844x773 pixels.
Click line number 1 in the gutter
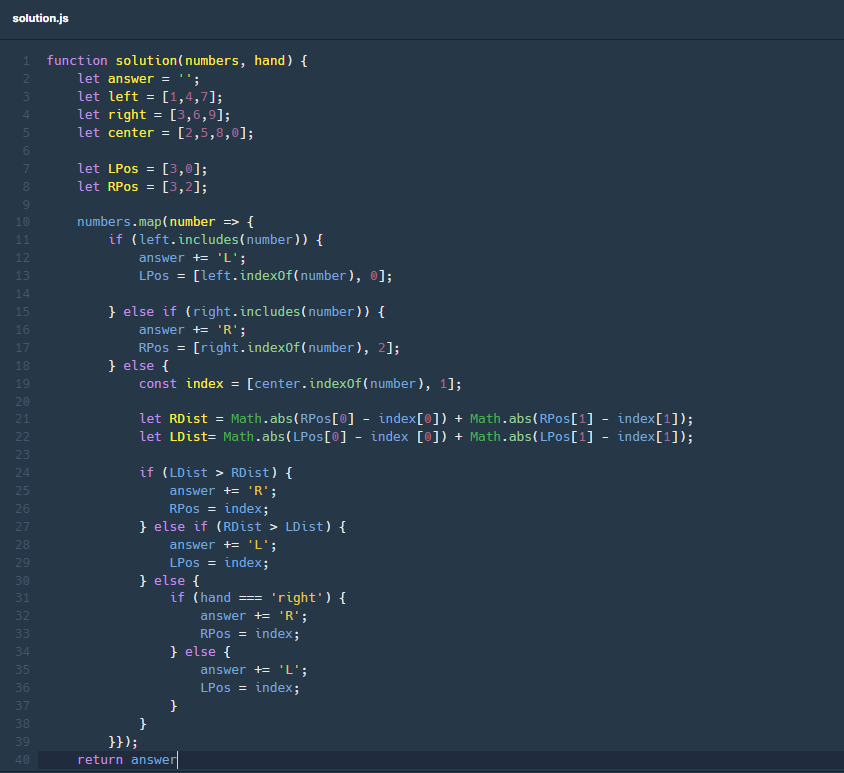coord(26,61)
